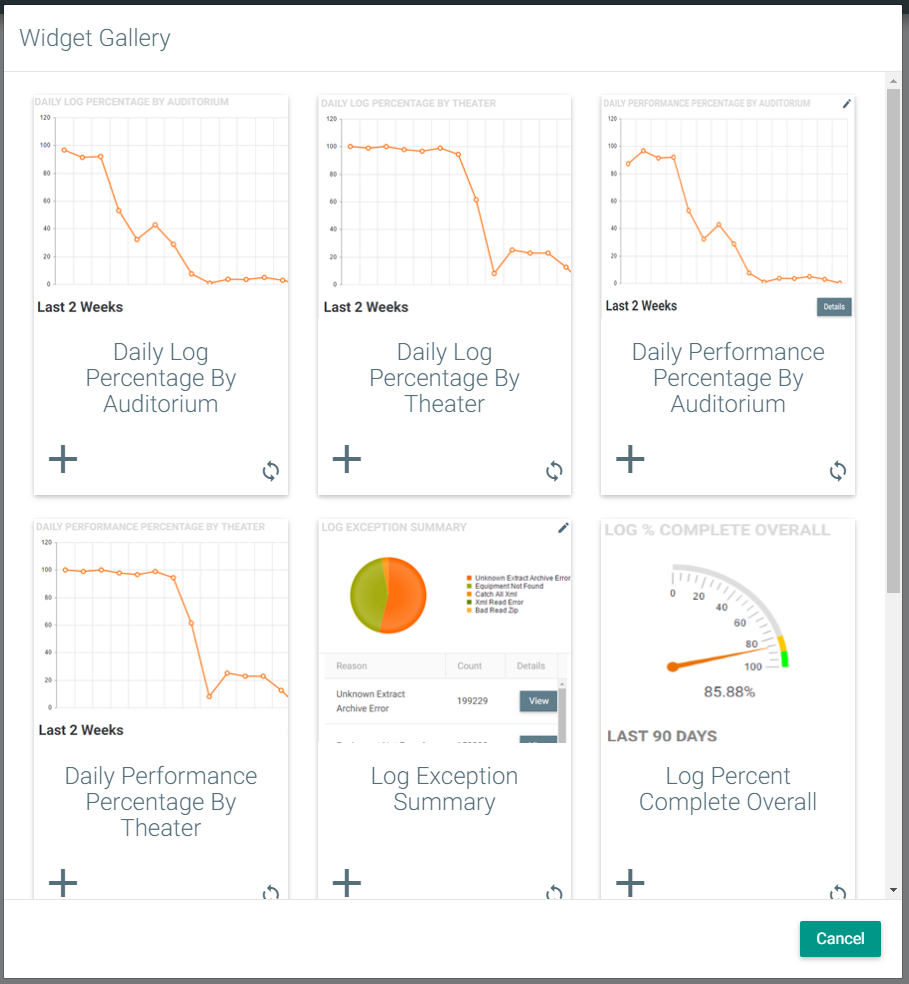Image resolution: width=909 pixels, height=984 pixels.
Task: Click the Log Exception pie chart
Action: click(388, 595)
